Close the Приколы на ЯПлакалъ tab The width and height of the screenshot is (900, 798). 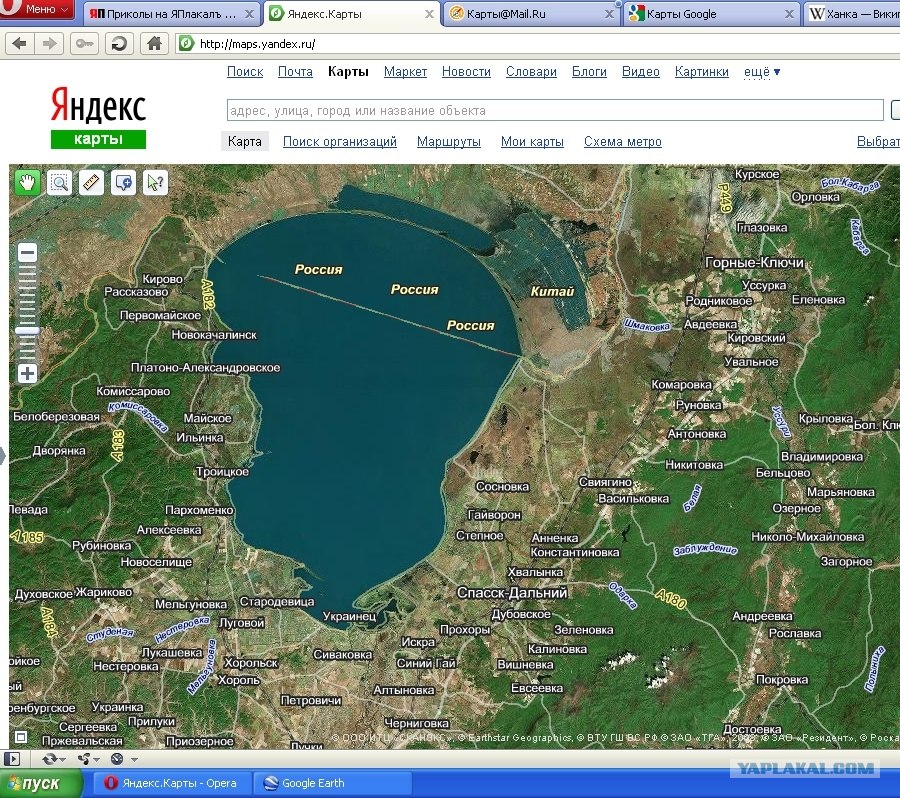coord(249,14)
